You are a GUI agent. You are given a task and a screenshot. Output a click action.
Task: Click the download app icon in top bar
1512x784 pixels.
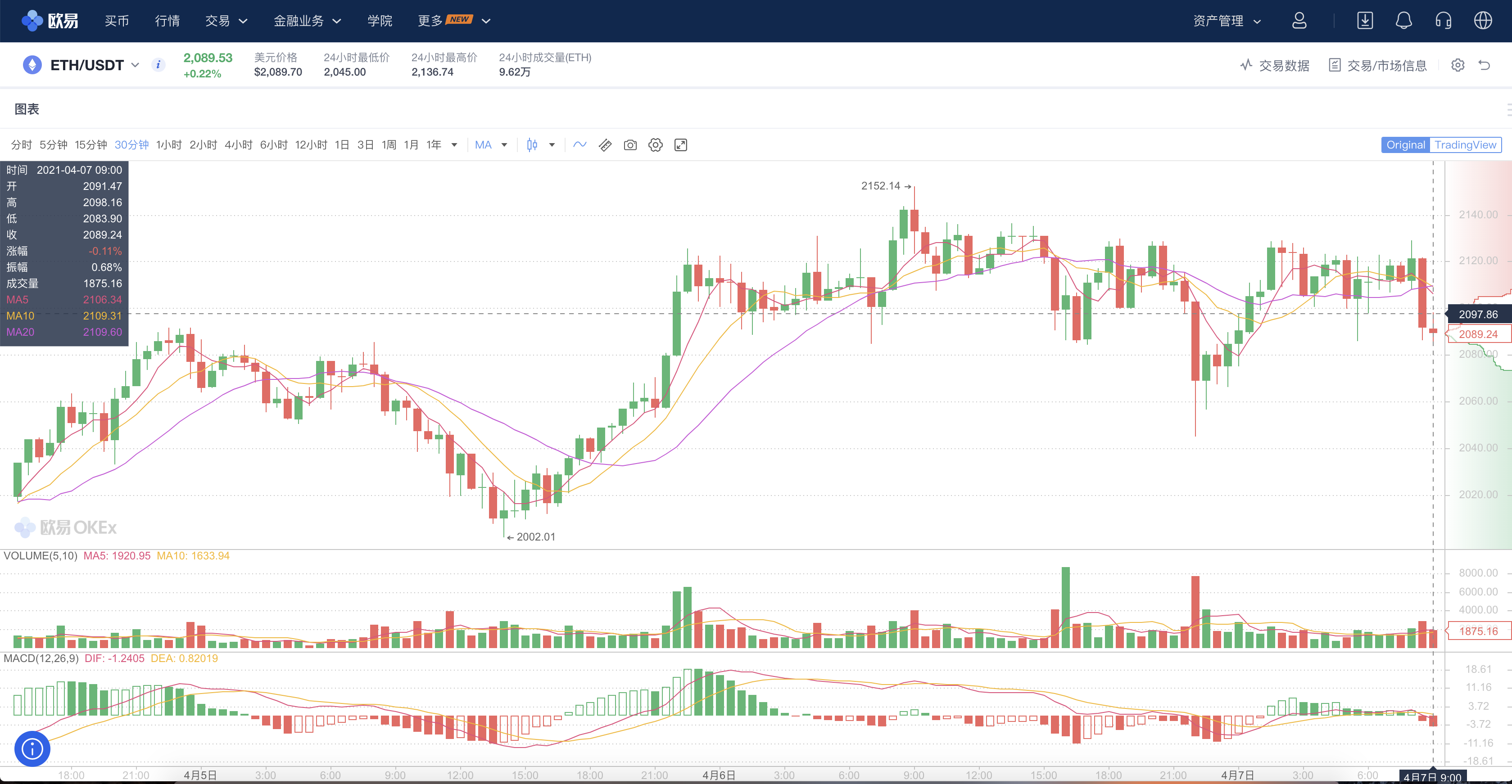click(x=1365, y=21)
